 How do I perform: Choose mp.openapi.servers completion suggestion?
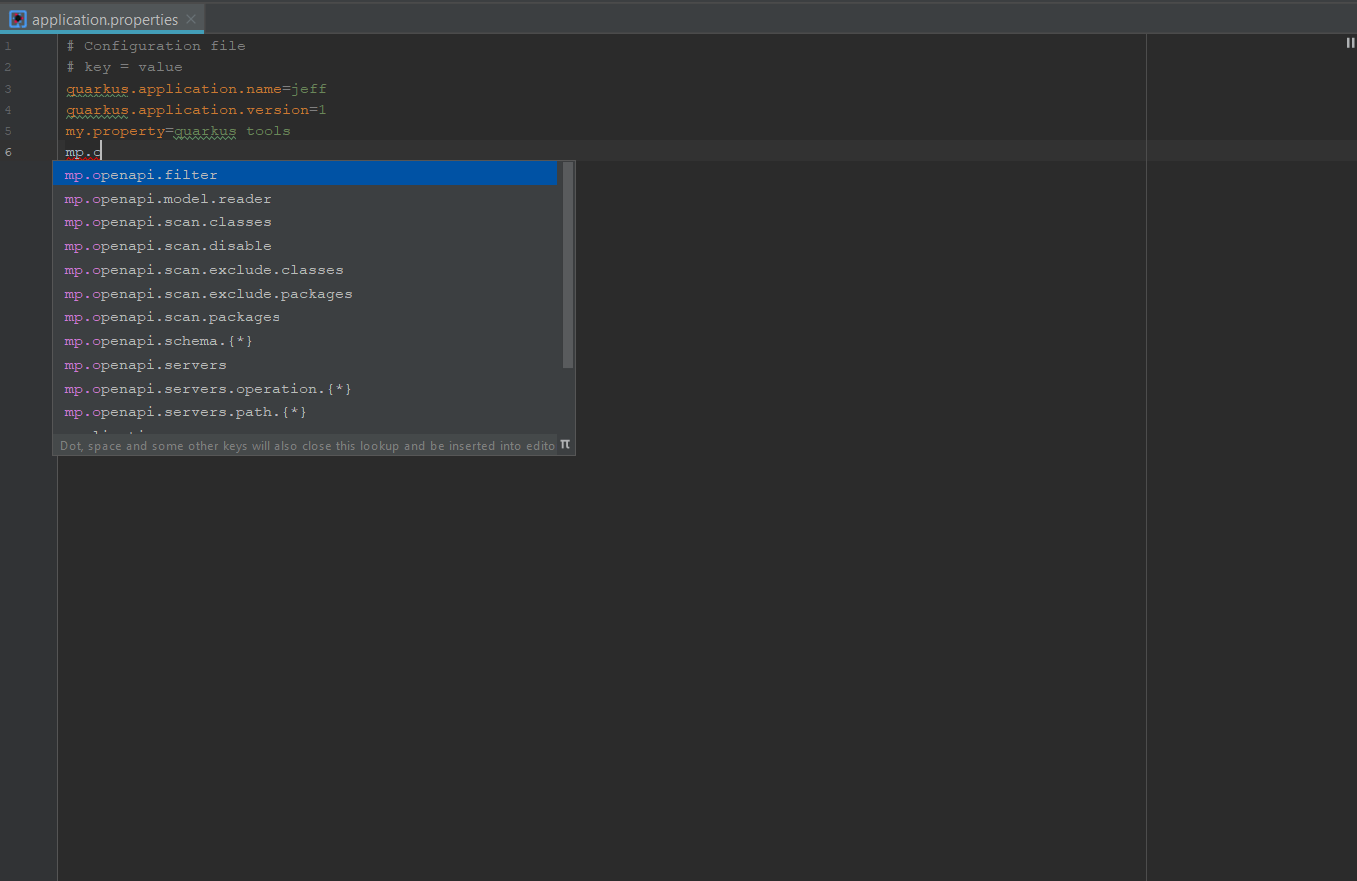(x=305, y=365)
